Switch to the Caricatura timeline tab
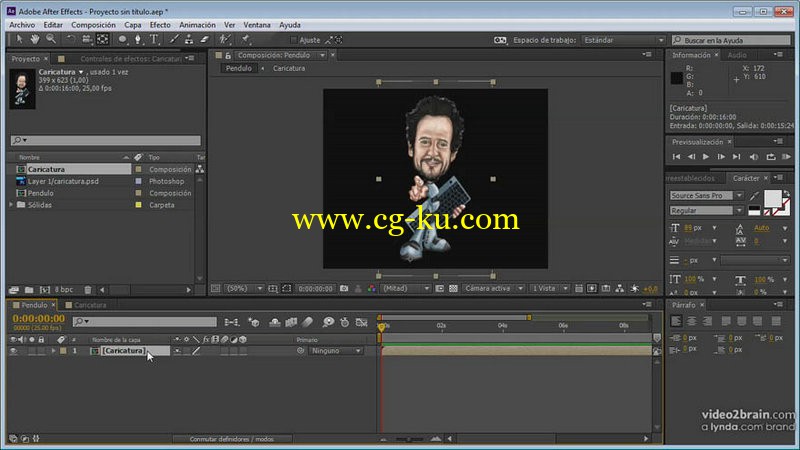This screenshot has height=450, width=800. tap(90, 305)
